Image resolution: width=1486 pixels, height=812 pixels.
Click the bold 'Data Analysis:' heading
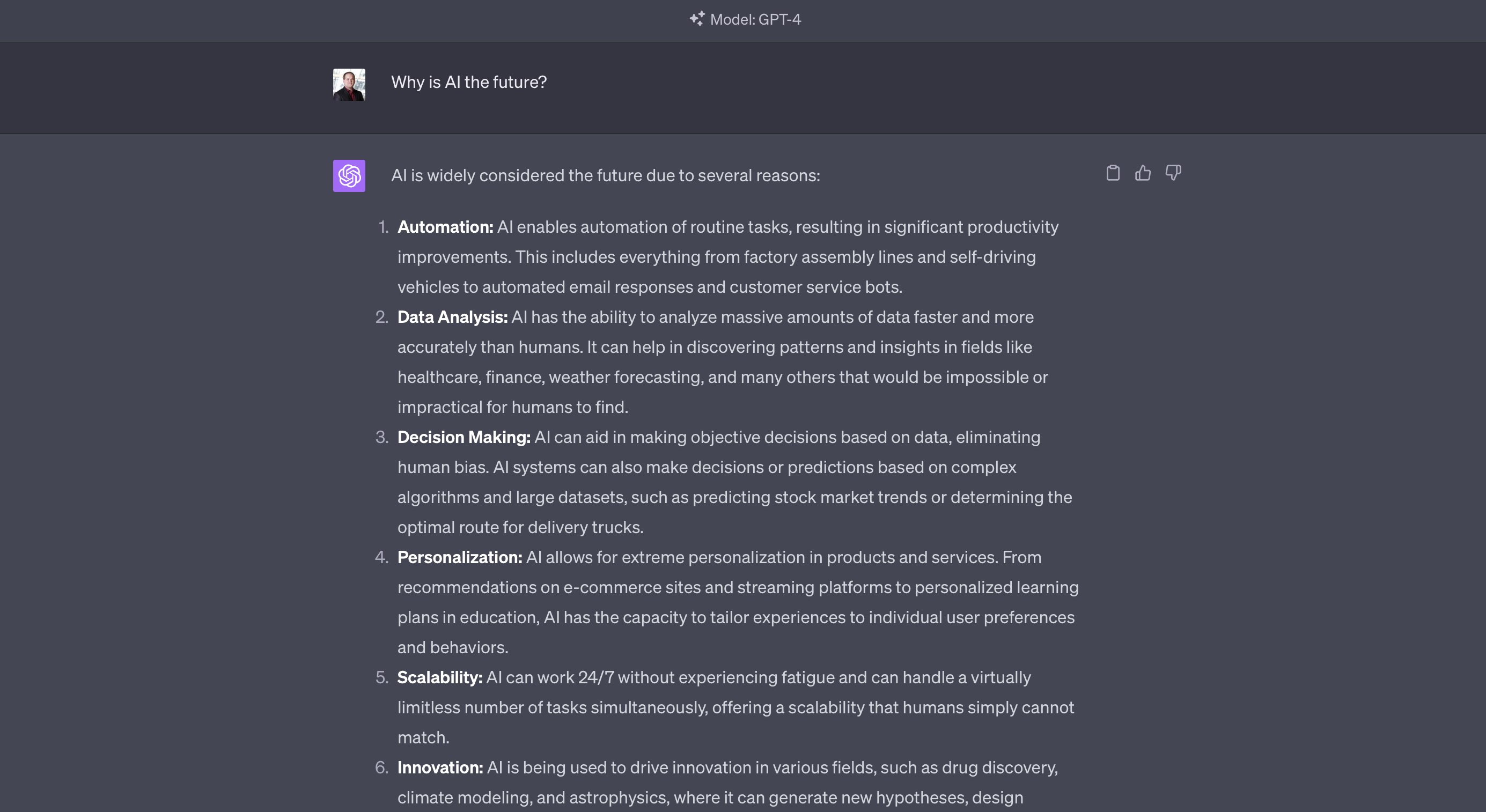(452, 316)
